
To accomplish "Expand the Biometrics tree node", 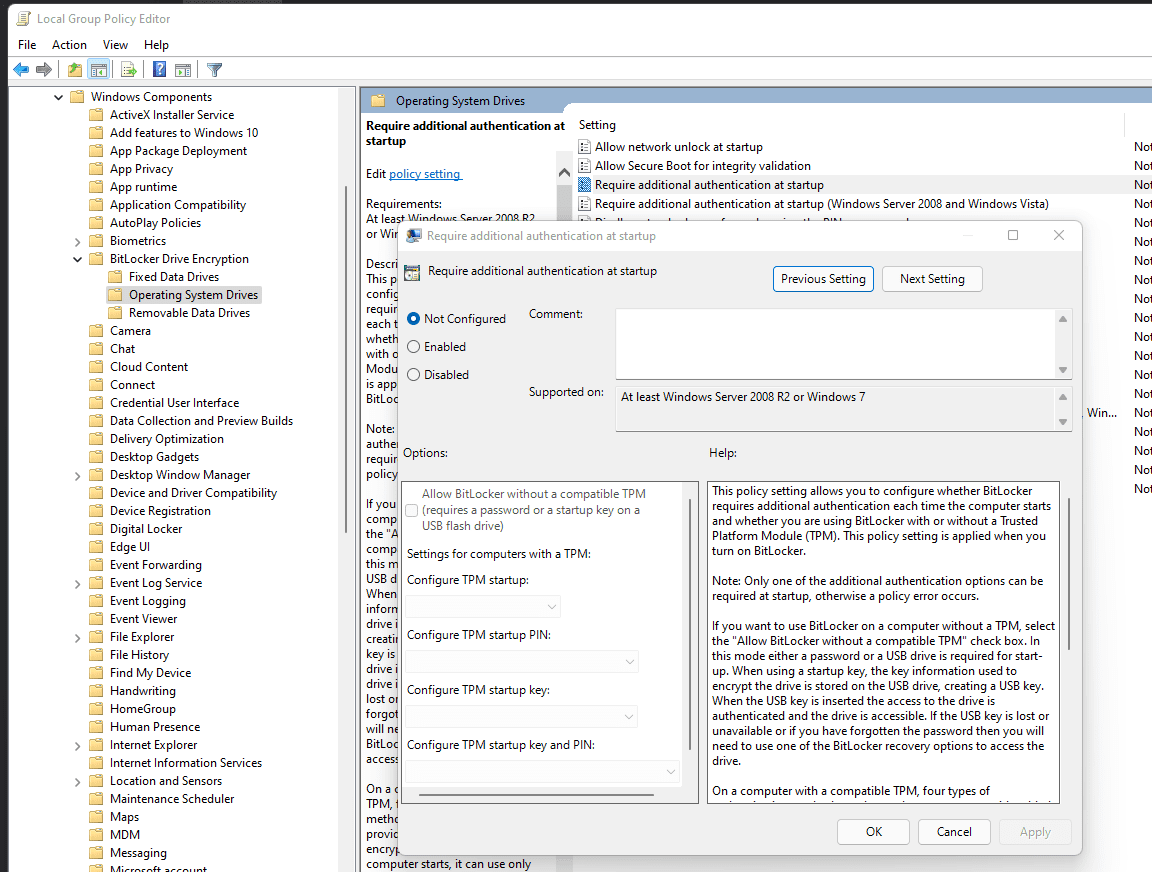I will pyautogui.click(x=78, y=242).
